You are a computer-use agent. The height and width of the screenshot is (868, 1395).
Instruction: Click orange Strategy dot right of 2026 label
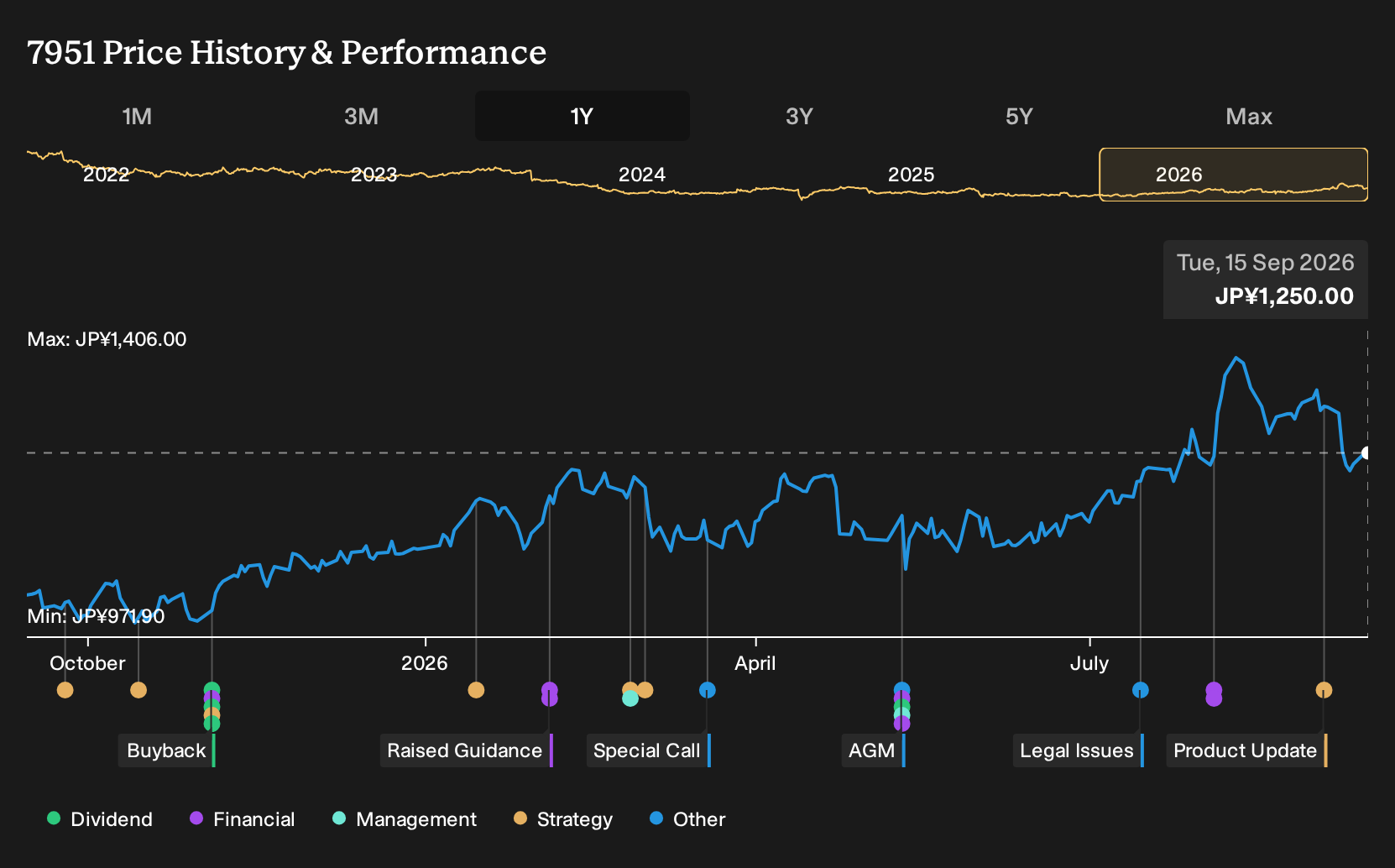(476, 690)
